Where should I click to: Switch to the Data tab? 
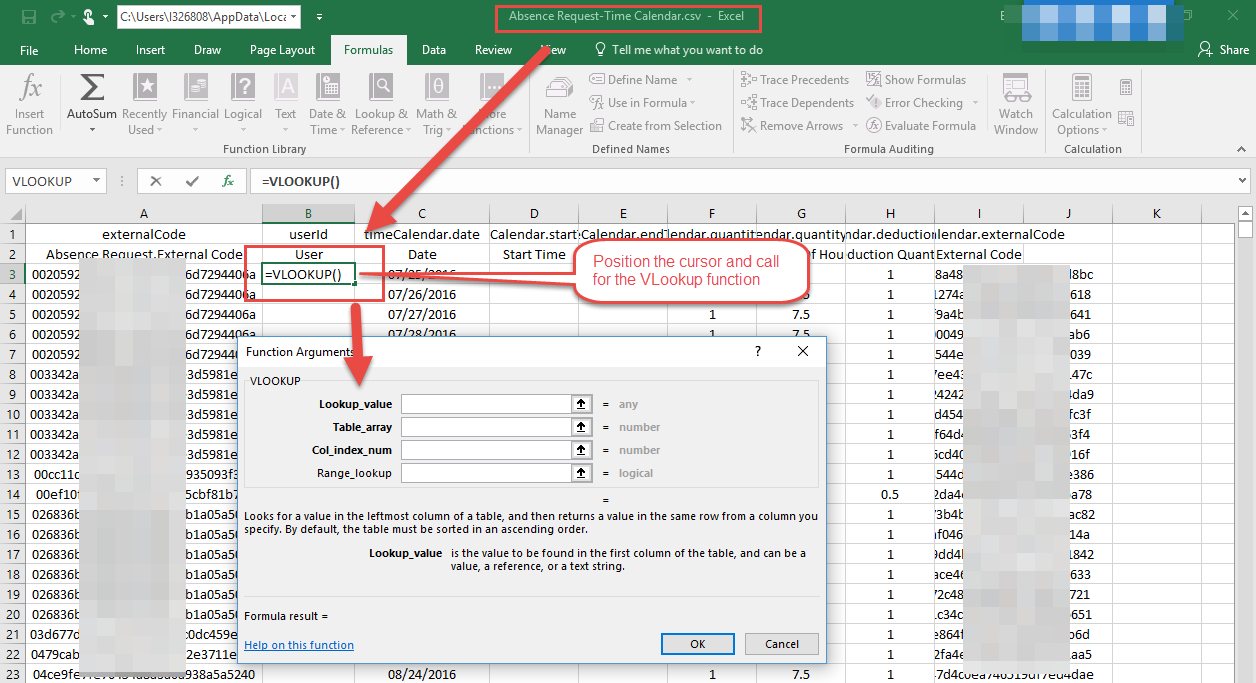pos(434,50)
